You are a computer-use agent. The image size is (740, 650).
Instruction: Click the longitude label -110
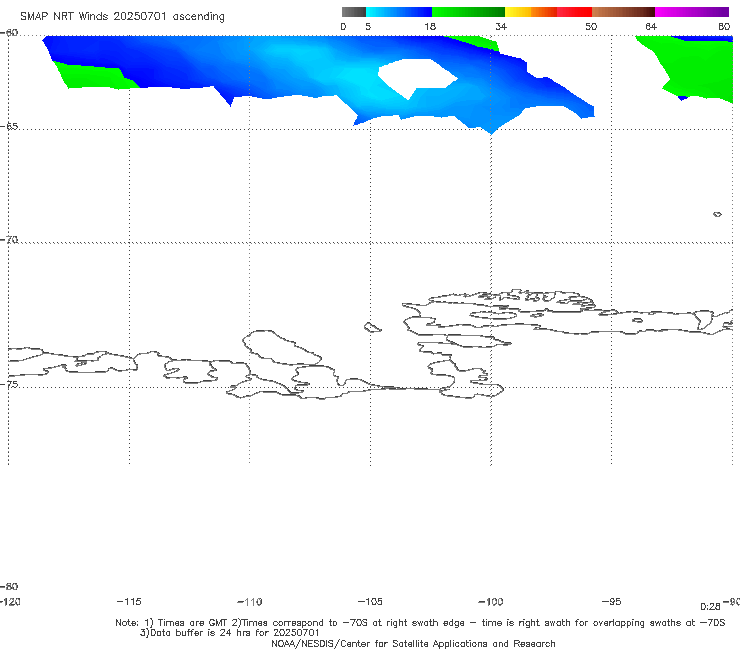(x=250, y=602)
